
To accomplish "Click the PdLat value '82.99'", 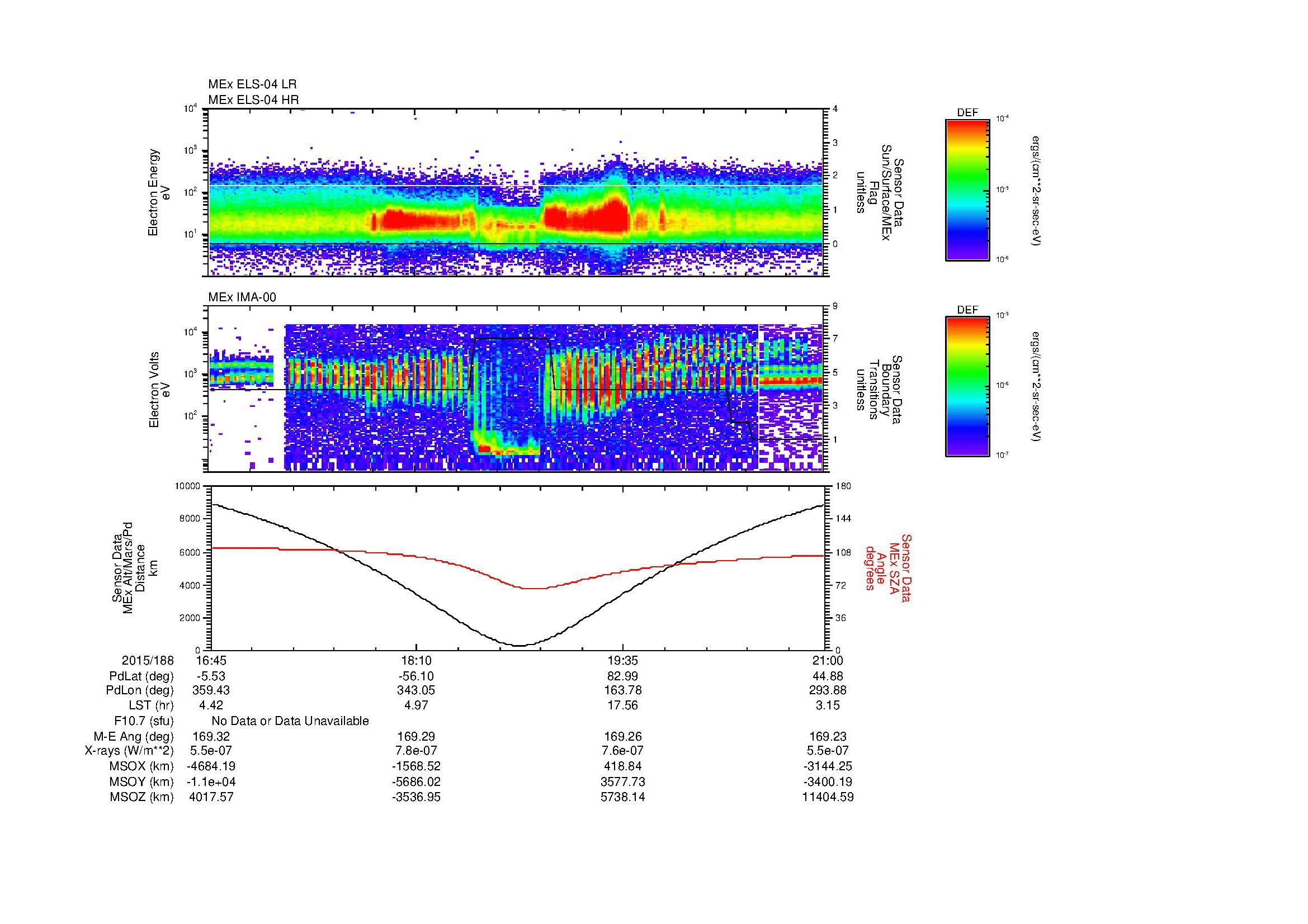I will [x=622, y=676].
